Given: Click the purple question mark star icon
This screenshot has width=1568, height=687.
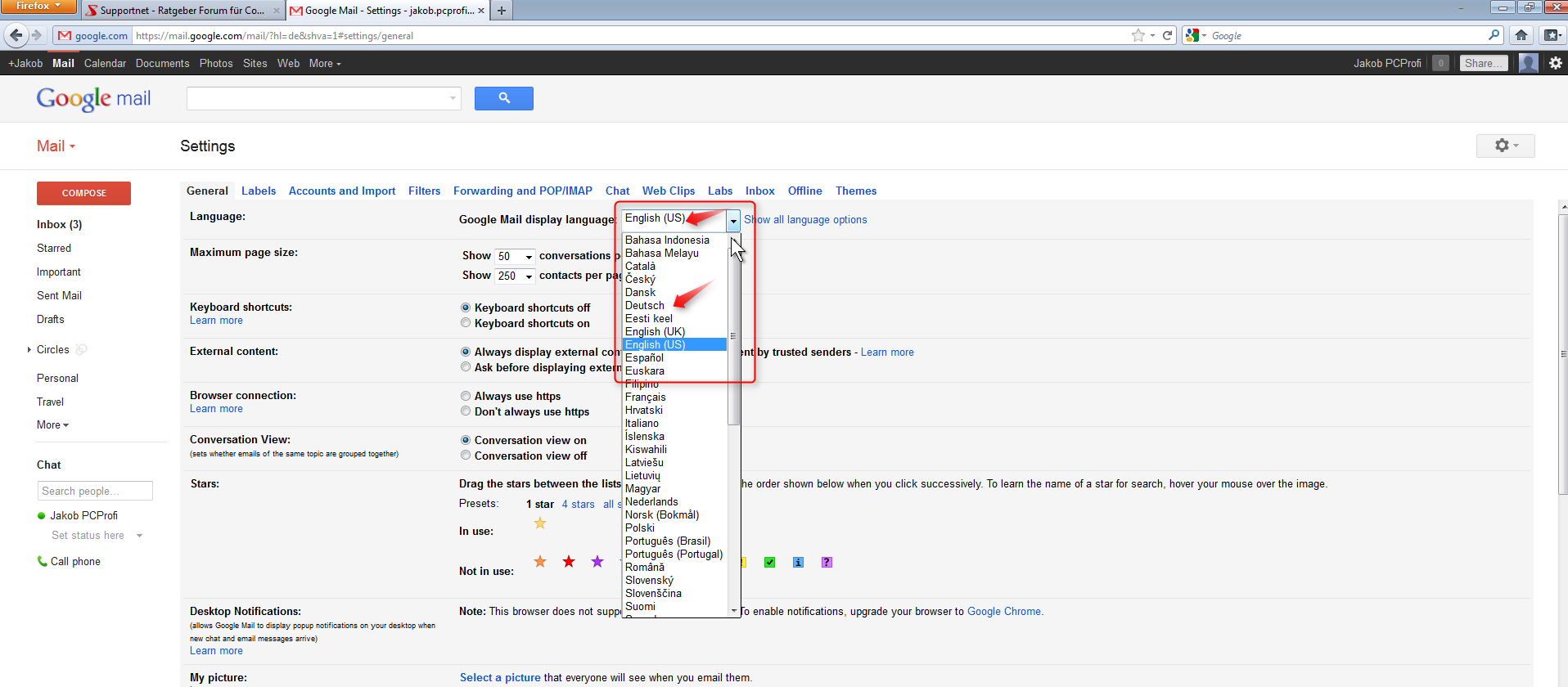Looking at the screenshot, I should [827, 562].
